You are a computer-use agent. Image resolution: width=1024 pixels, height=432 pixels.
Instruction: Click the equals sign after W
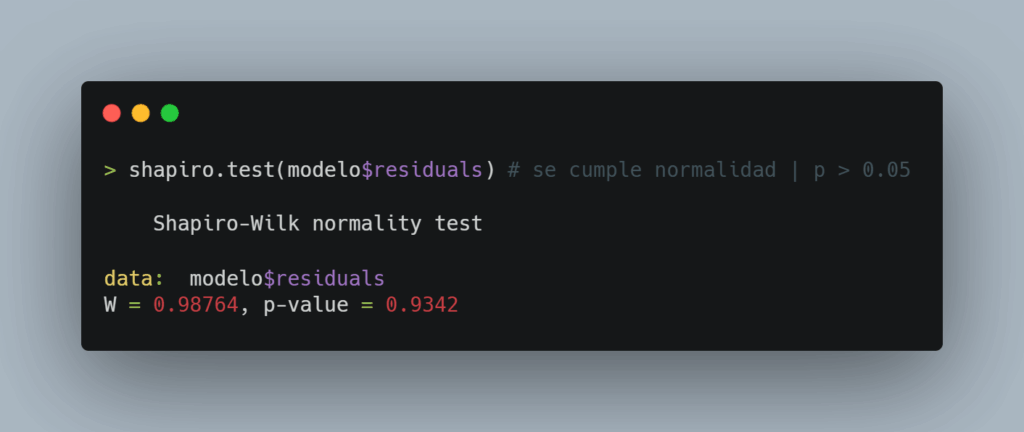tap(135, 305)
